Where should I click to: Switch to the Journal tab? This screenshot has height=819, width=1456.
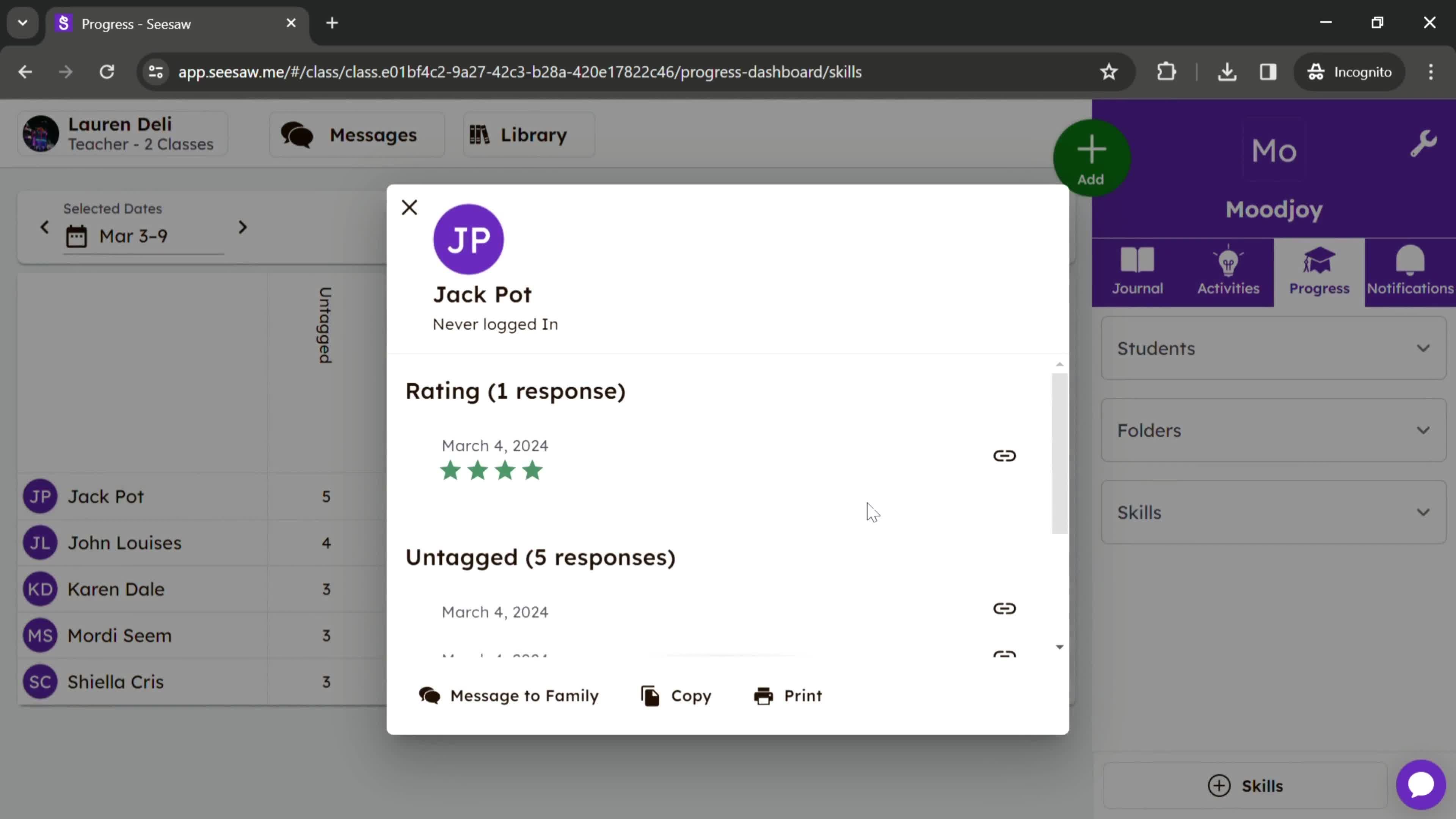1137,272
